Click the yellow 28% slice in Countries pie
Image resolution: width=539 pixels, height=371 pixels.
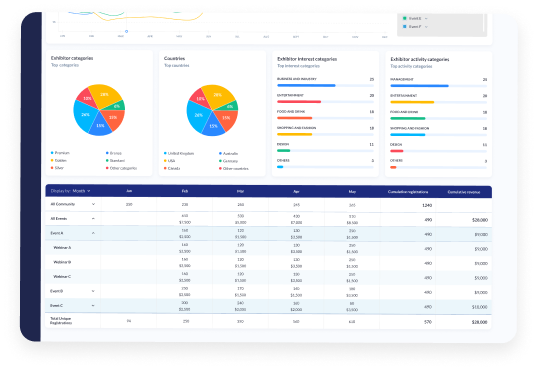216,95
